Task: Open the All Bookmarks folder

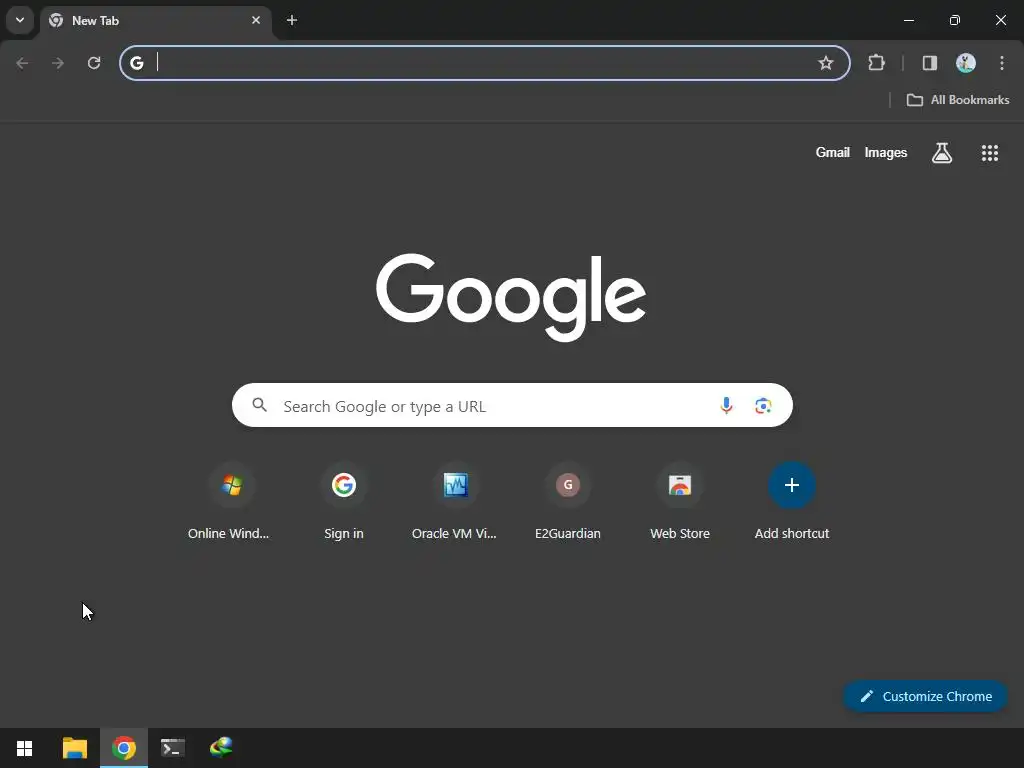Action: [958, 100]
